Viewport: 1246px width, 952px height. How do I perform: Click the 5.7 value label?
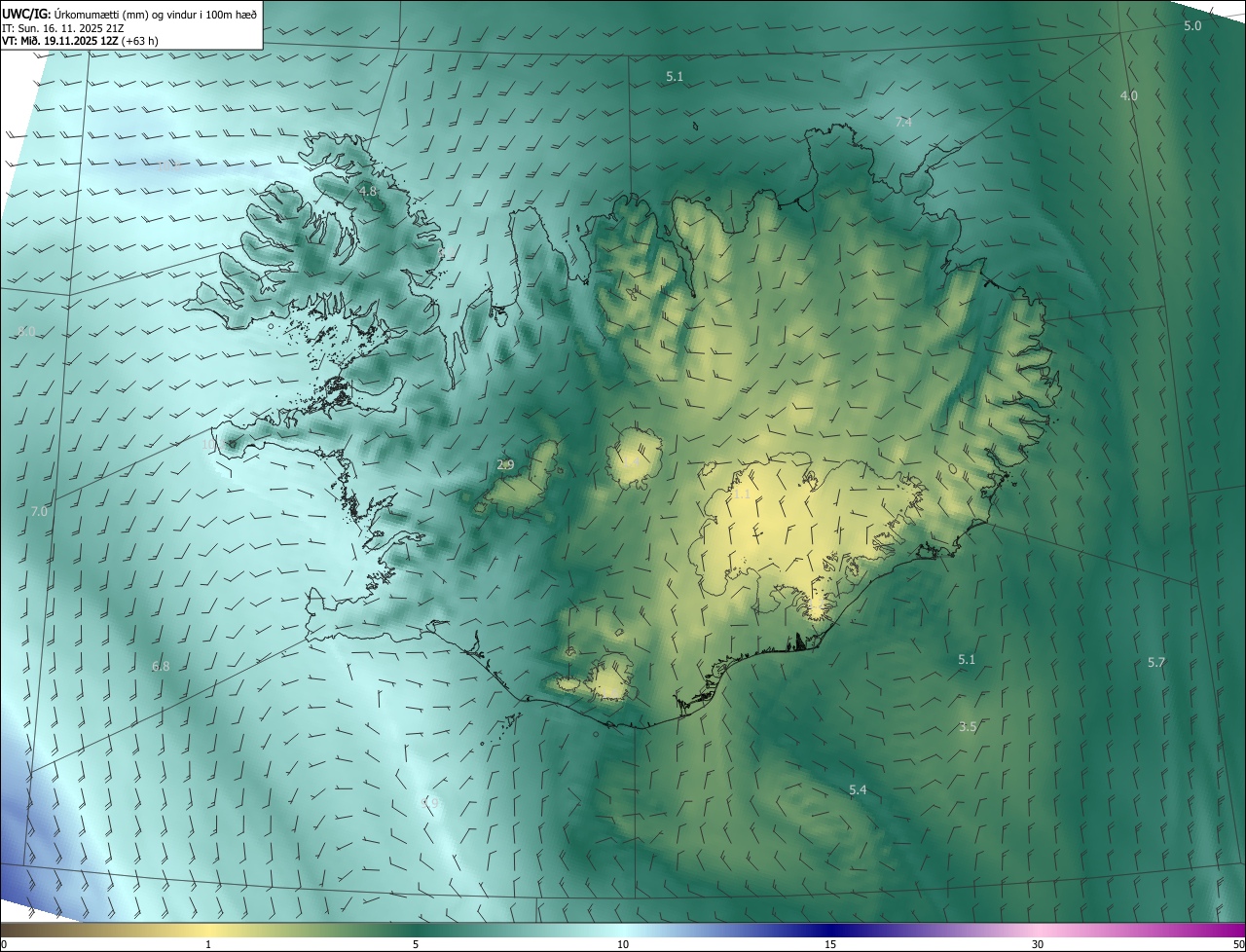tap(1155, 662)
